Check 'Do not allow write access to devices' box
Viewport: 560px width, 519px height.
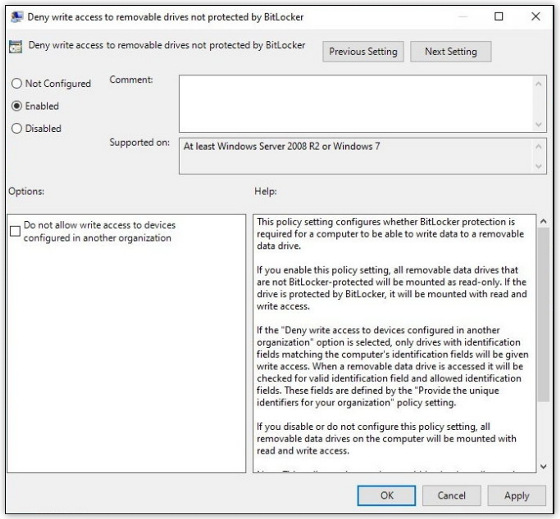[x=15, y=231]
